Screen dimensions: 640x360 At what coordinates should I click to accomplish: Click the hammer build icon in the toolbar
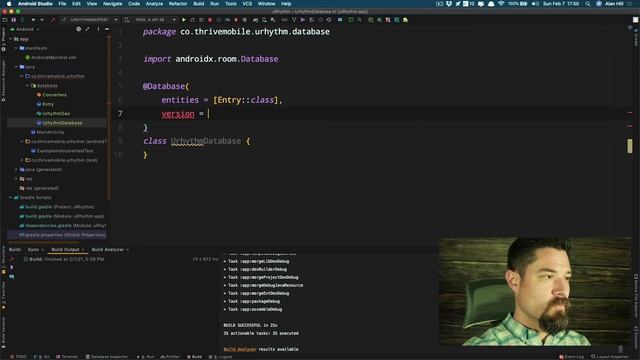pyautogui.click(x=53, y=20)
